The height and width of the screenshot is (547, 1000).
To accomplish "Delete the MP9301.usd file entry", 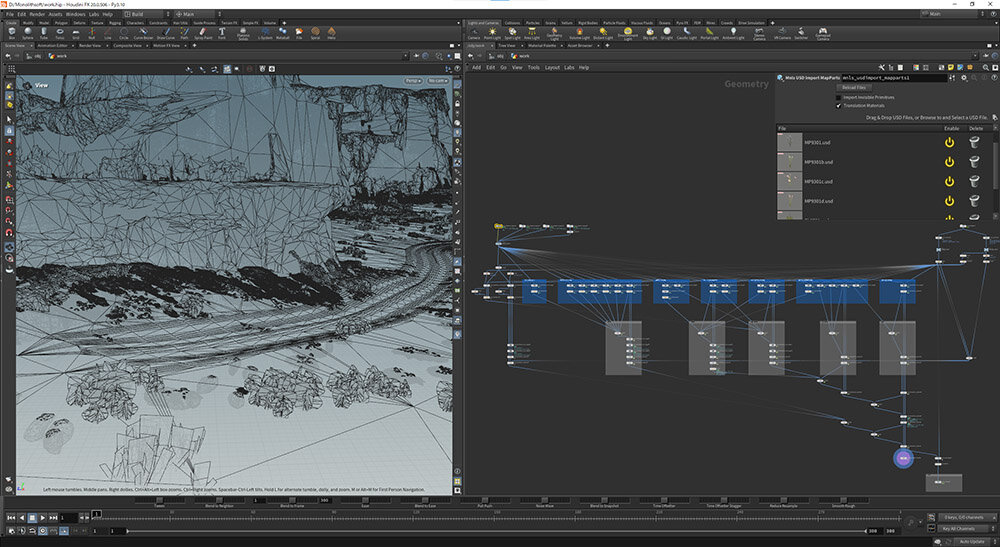I will tap(975, 142).
